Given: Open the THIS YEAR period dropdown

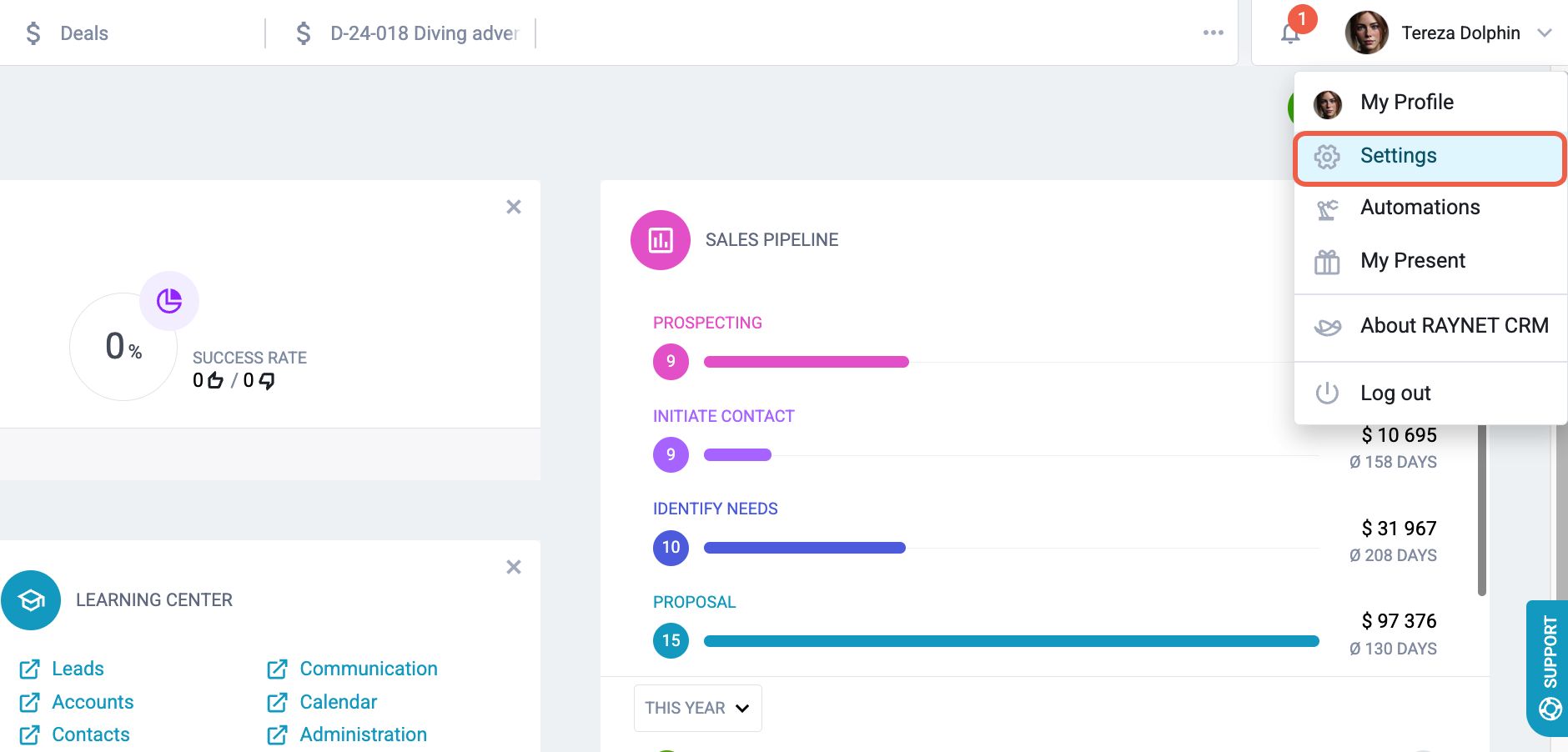Looking at the screenshot, I should [x=698, y=708].
